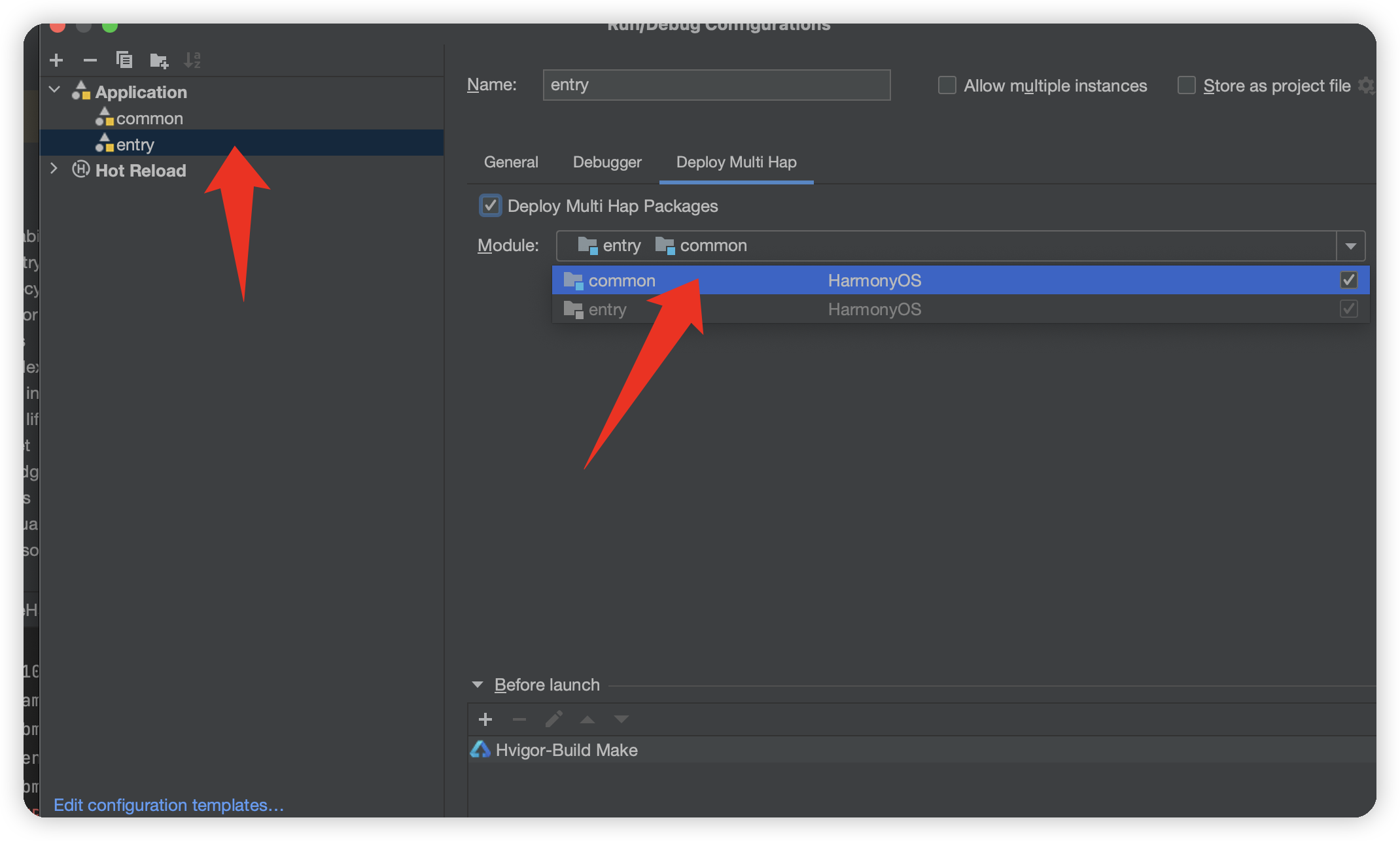
Task: Remove the selected configuration with the minus icon
Action: [x=90, y=60]
